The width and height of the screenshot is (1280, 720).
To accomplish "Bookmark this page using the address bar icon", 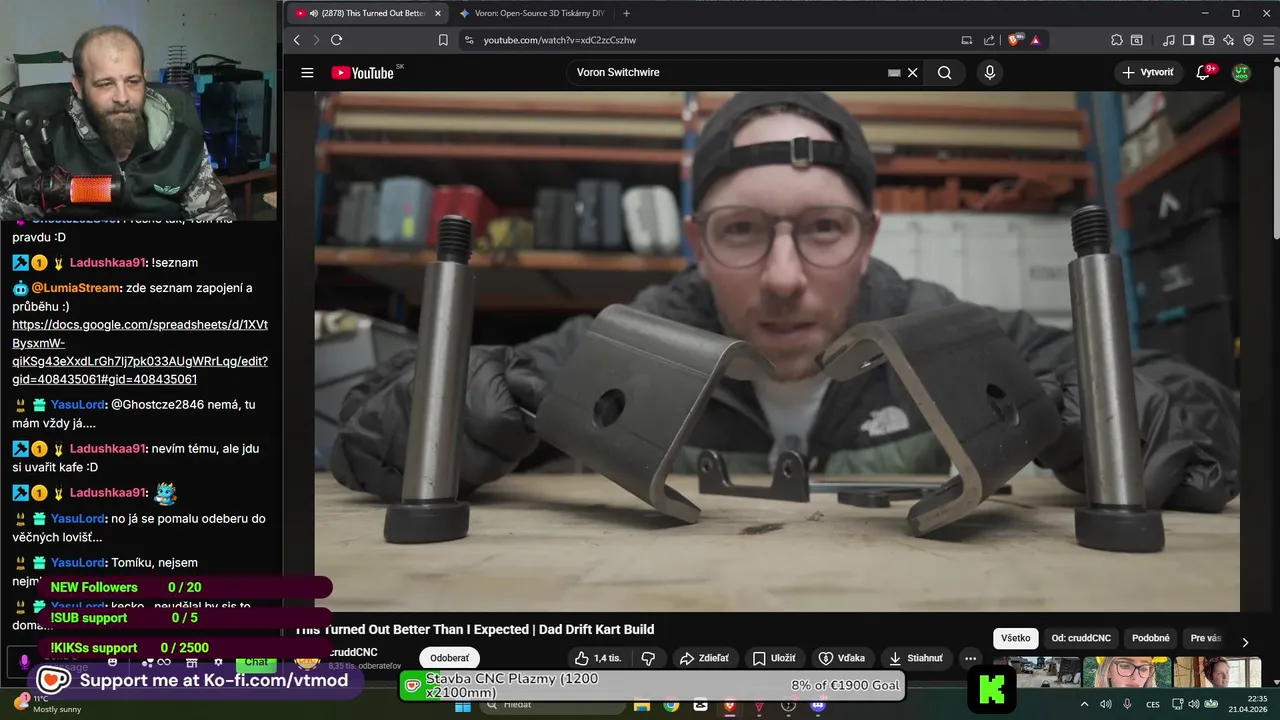I will click(443, 40).
